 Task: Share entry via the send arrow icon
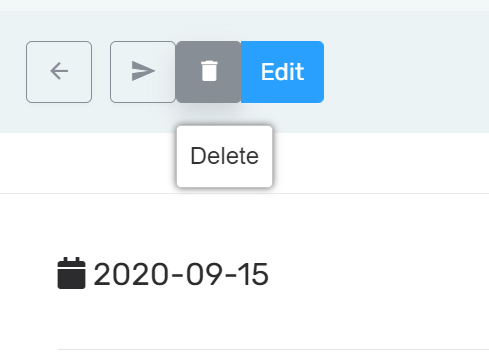pos(143,71)
